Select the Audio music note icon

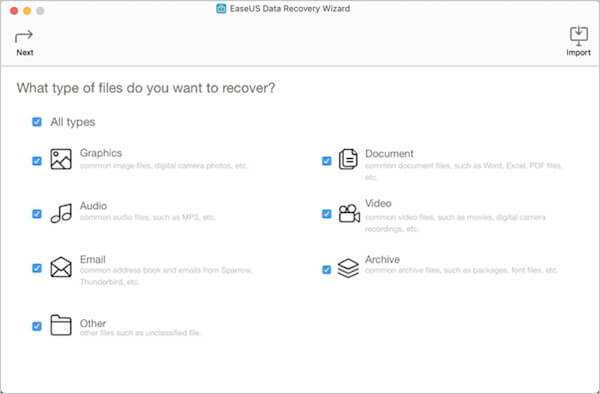pyautogui.click(x=61, y=213)
